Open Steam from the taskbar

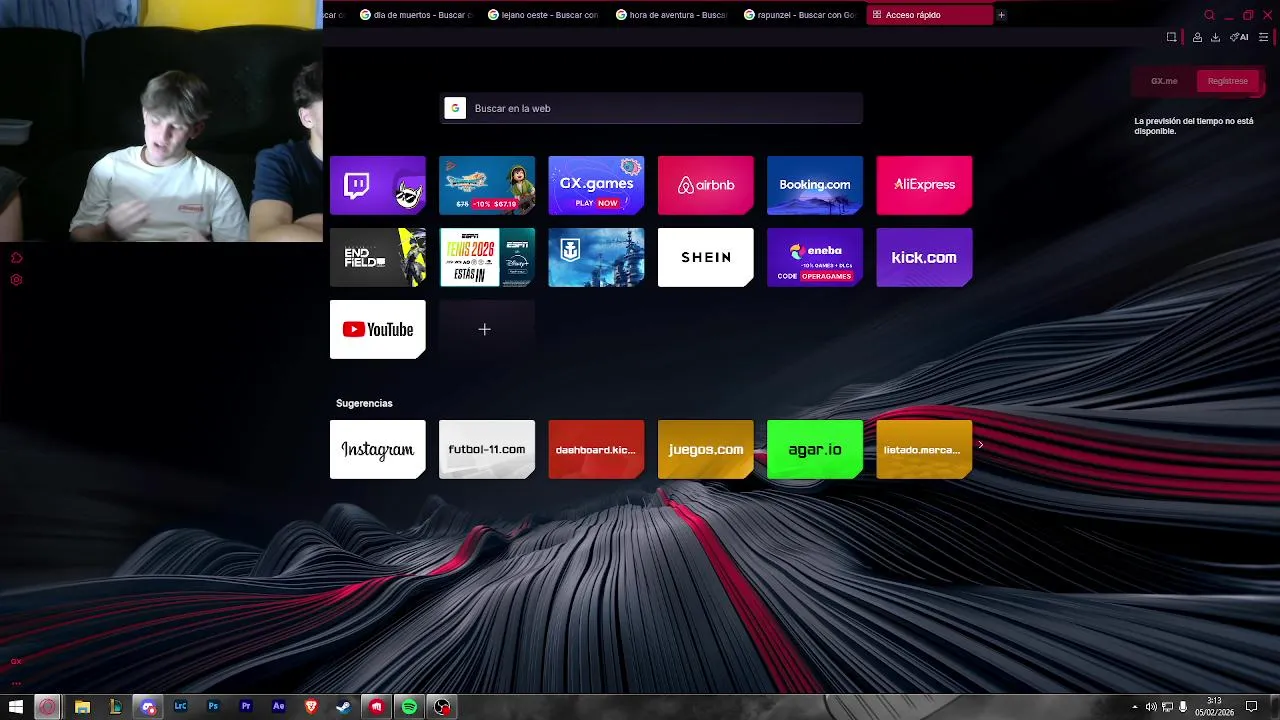pos(343,707)
